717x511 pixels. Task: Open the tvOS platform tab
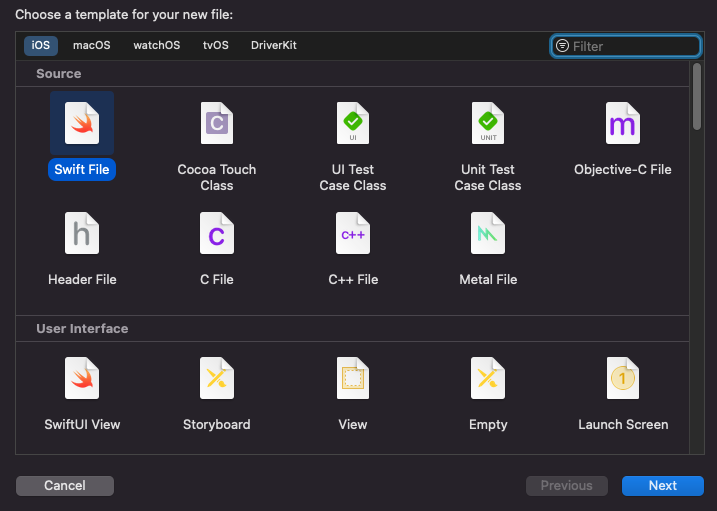coord(215,45)
